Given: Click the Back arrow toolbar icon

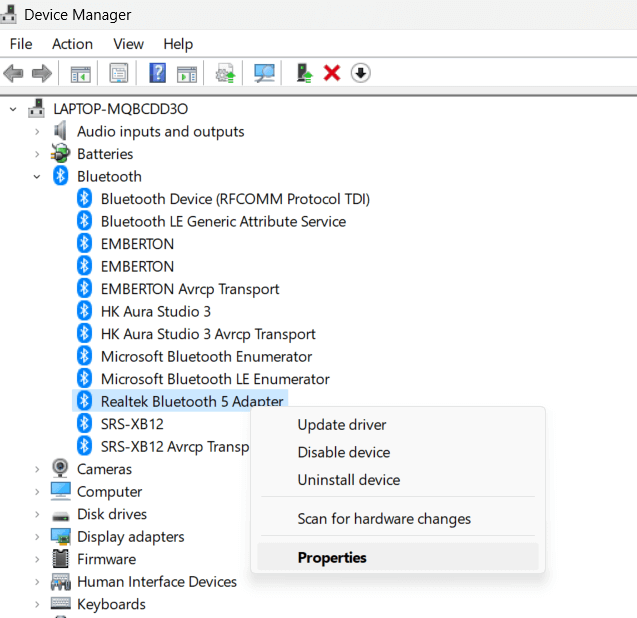Looking at the screenshot, I should [13, 74].
